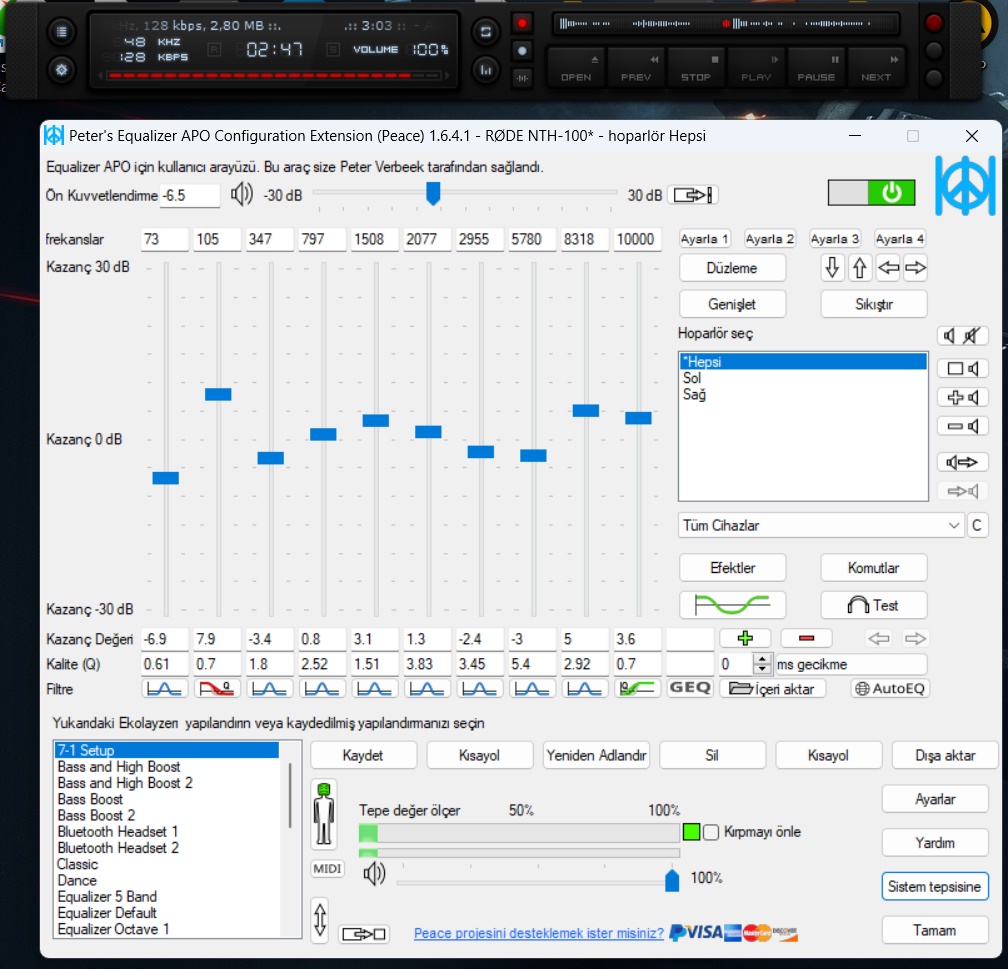This screenshot has height=969, width=1008.
Task: Click the Ön Kuvvetlendirme pre-amp slider handle
Action: (433, 193)
